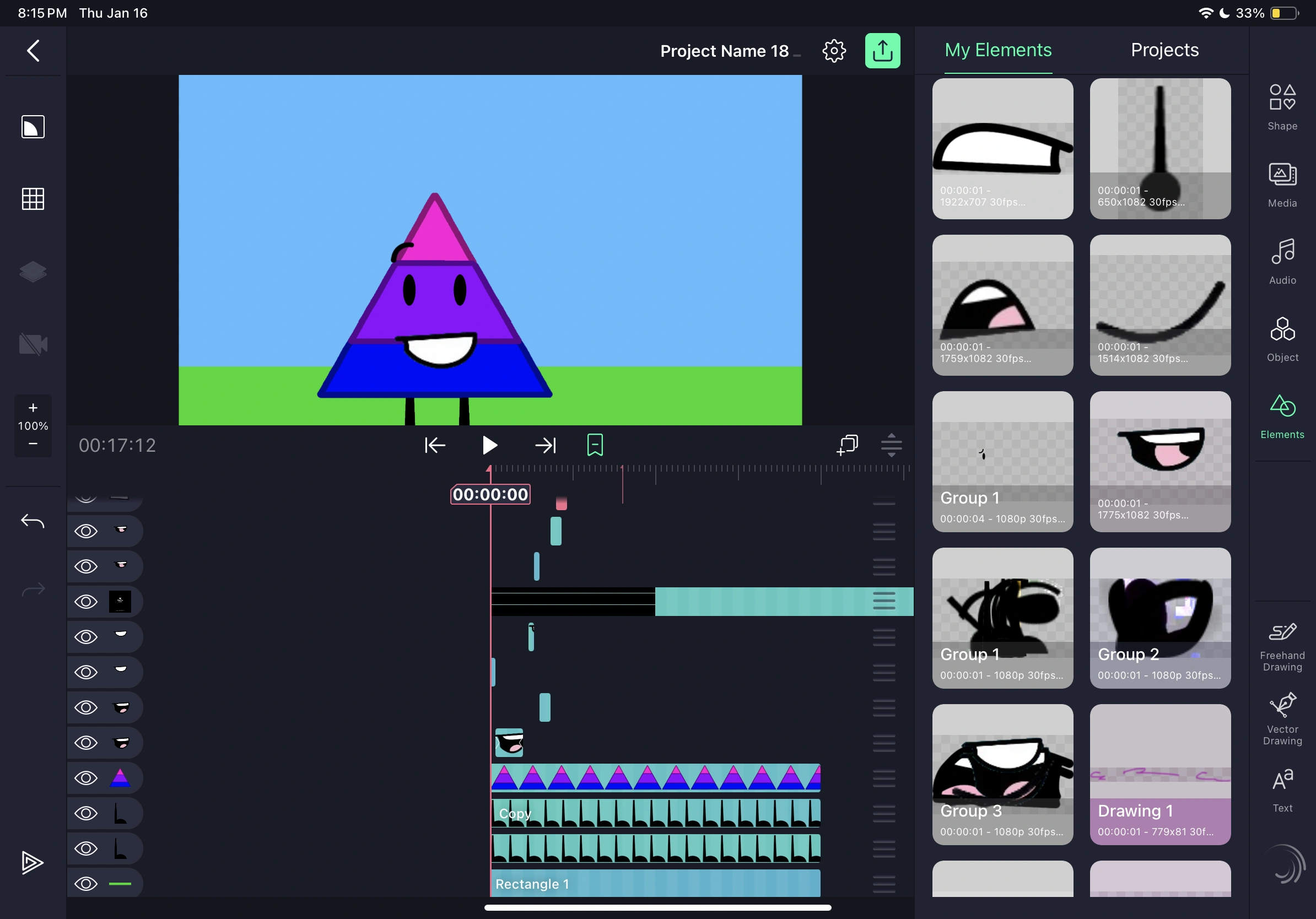Open the Object library
This screenshot has height=919, width=1316.
(1282, 338)
